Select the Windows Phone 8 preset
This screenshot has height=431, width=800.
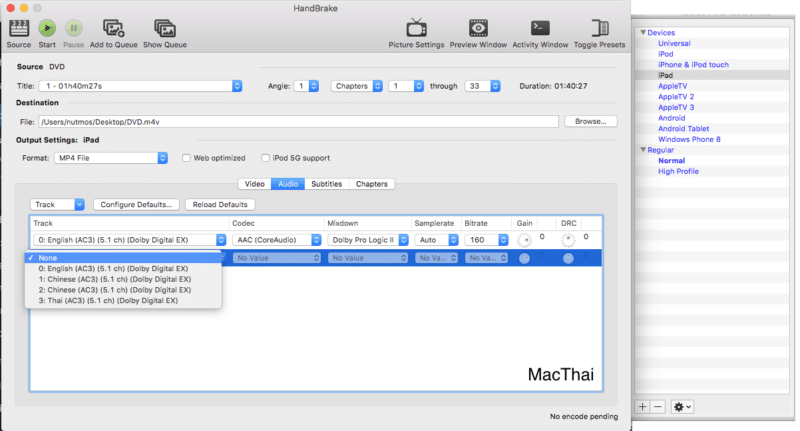coord(689,139)
